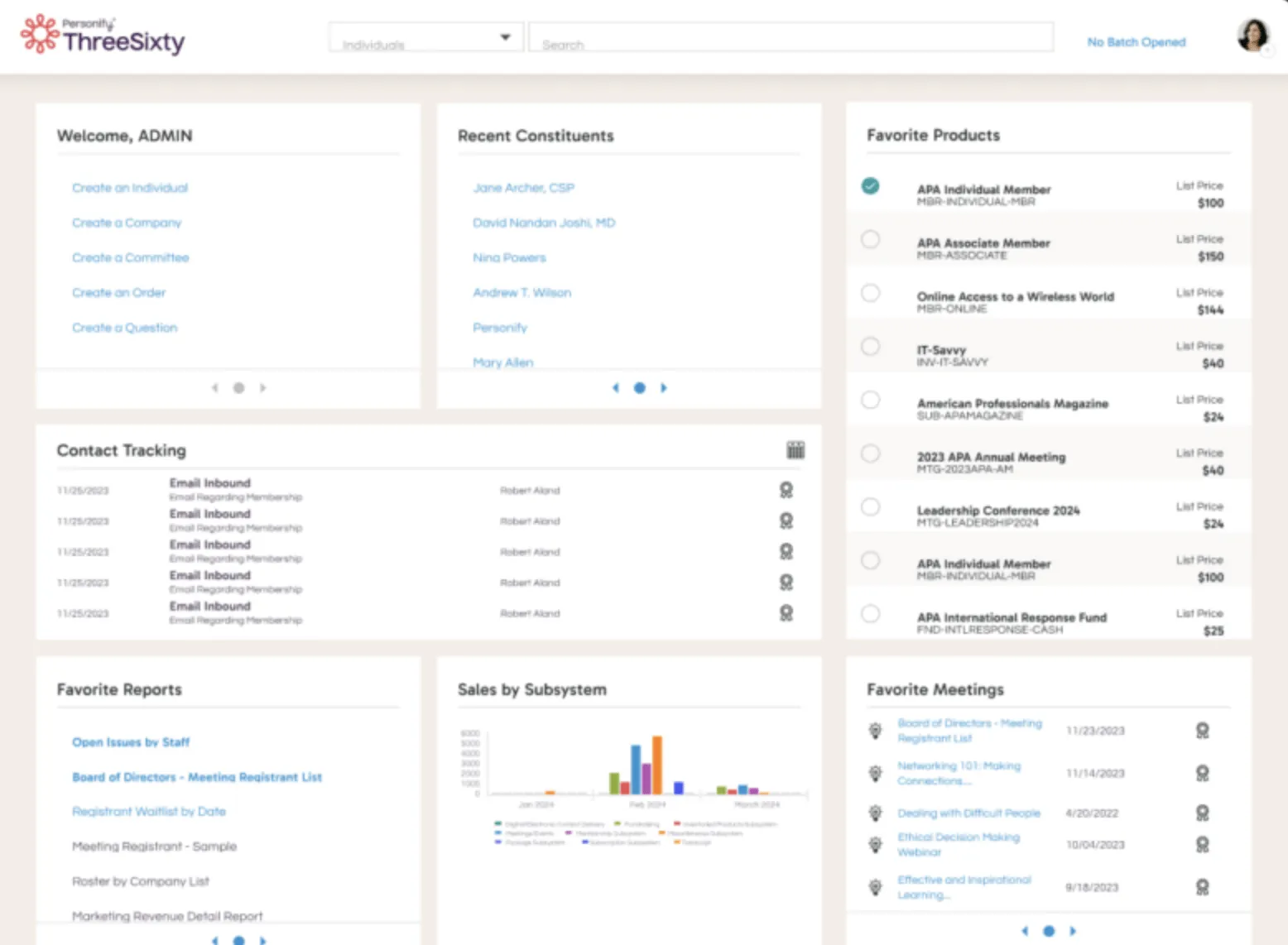
Task: Go to previous page in Favorite Meetings
Action: pos(1025,931)
